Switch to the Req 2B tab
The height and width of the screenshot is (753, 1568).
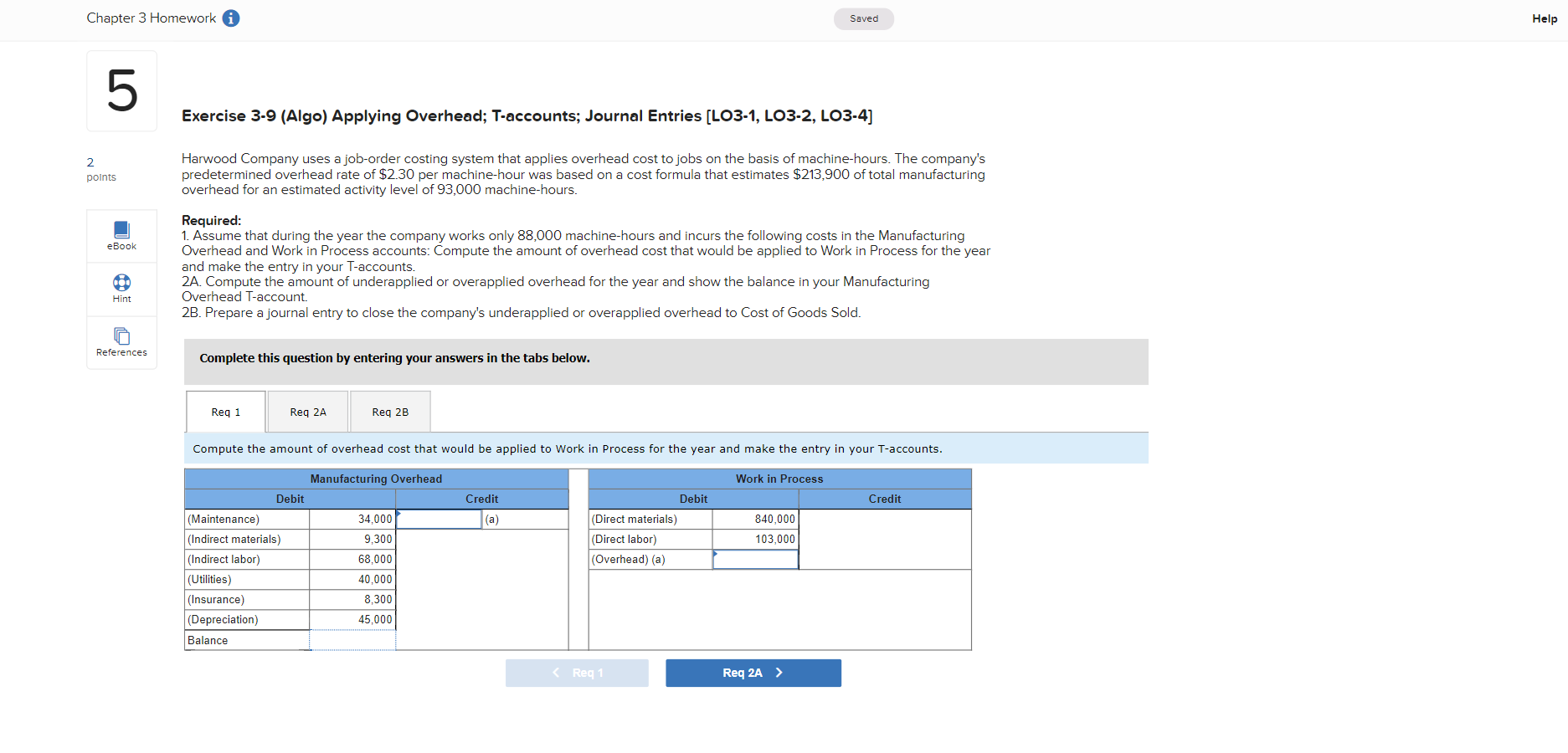point(389,412)
